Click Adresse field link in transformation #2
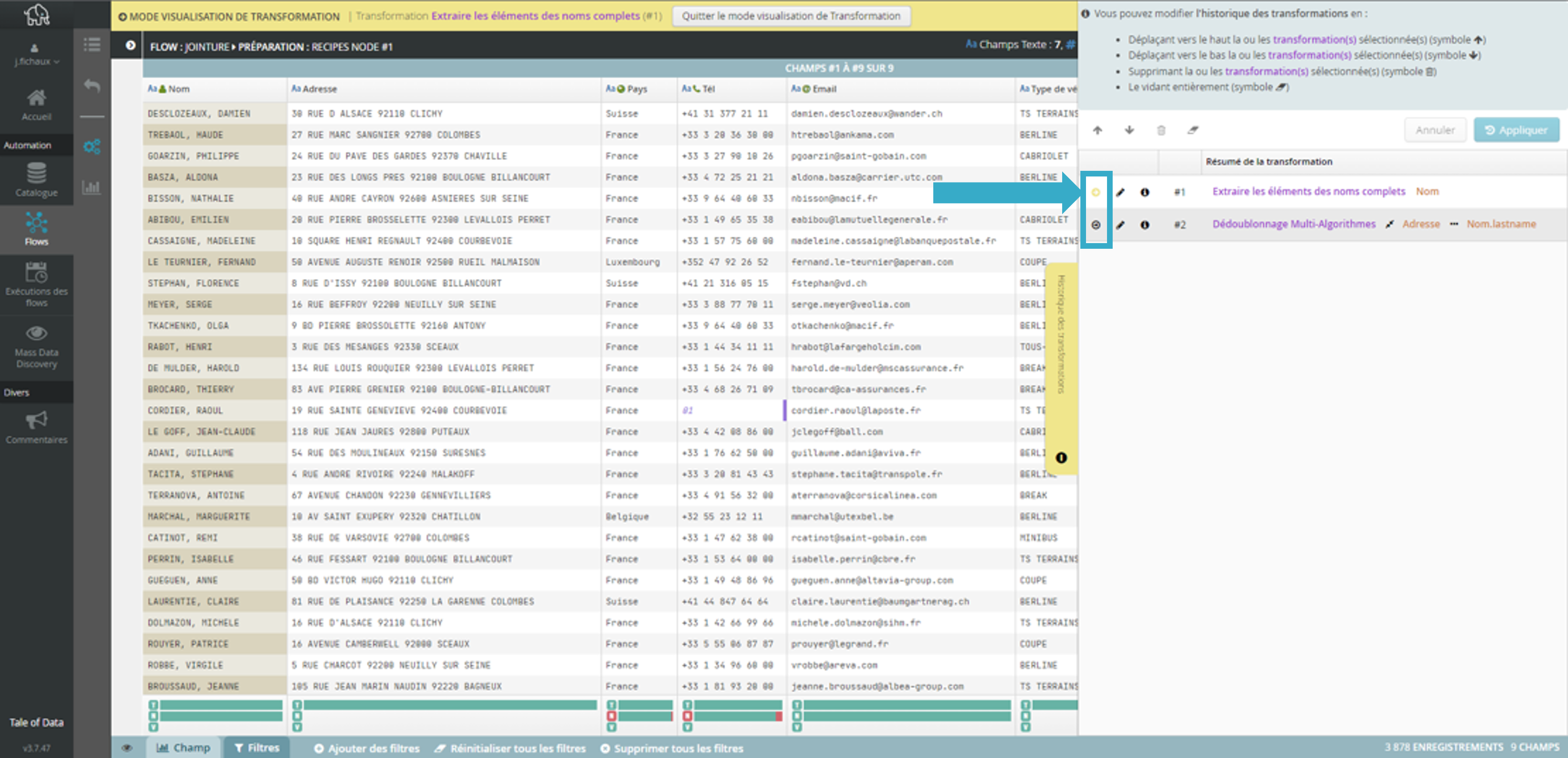 [x=1421, y=225]
